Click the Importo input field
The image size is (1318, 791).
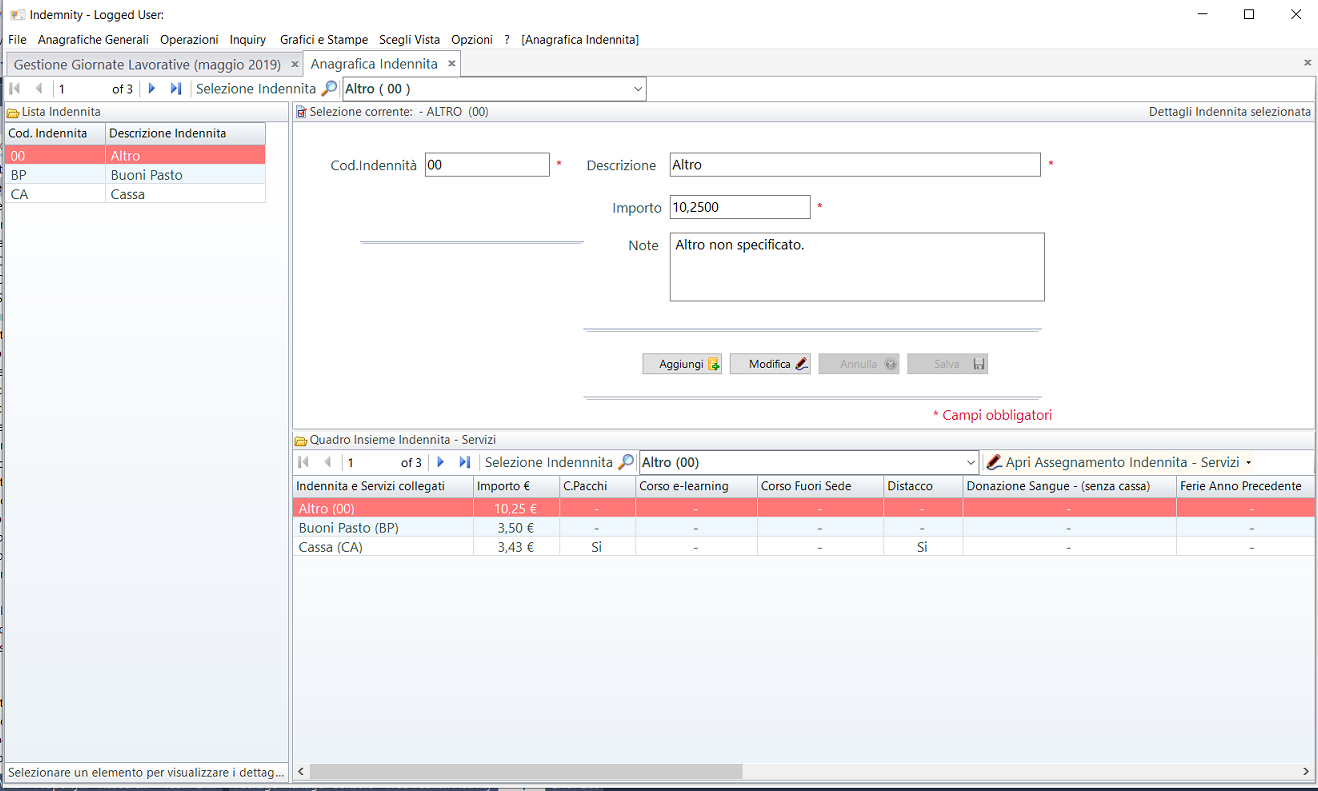(x=740, y=207)
